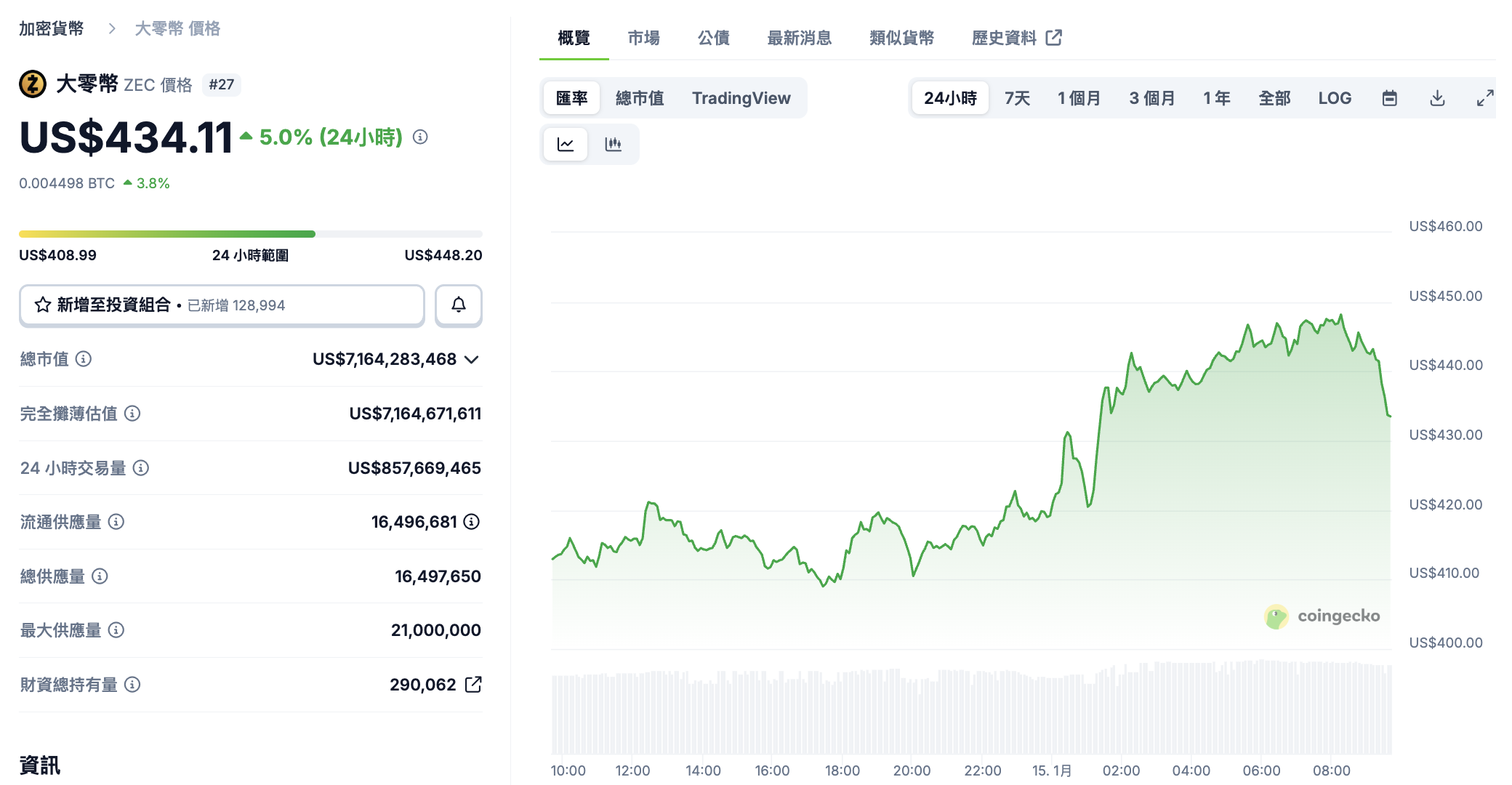The height and width of the screenshot is (785, 1512).
Task: Open external link beside 290,062 treasury holdings
Action: [473, 685]
